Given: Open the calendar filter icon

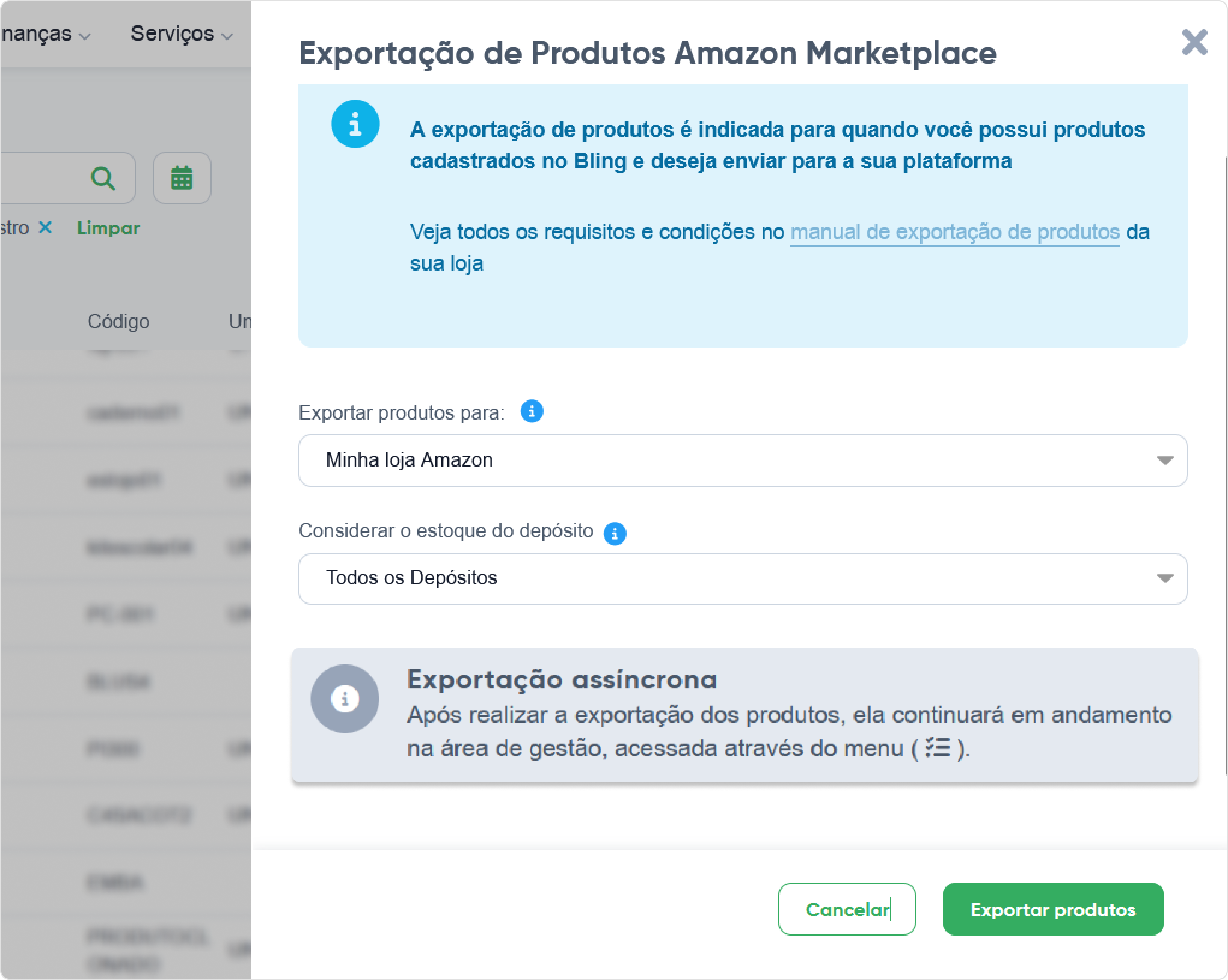Looking at the screenshot, I should point(182,178).
